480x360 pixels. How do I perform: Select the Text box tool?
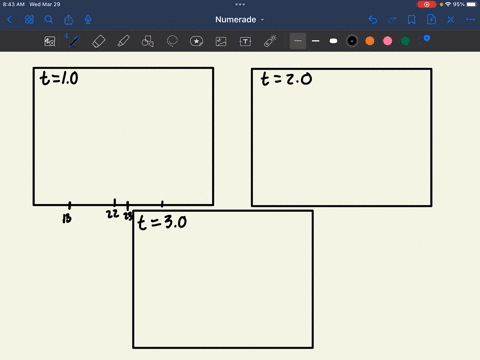(245, 41)
